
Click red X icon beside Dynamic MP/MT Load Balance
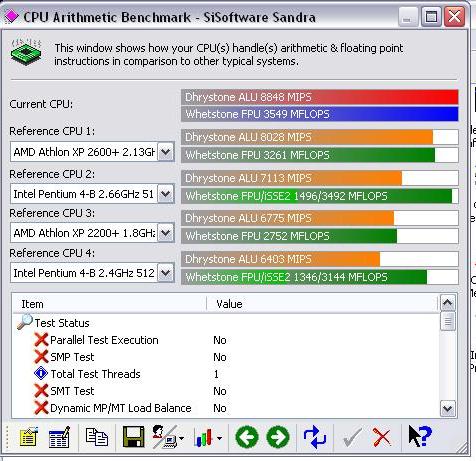(x=41, y=408)
